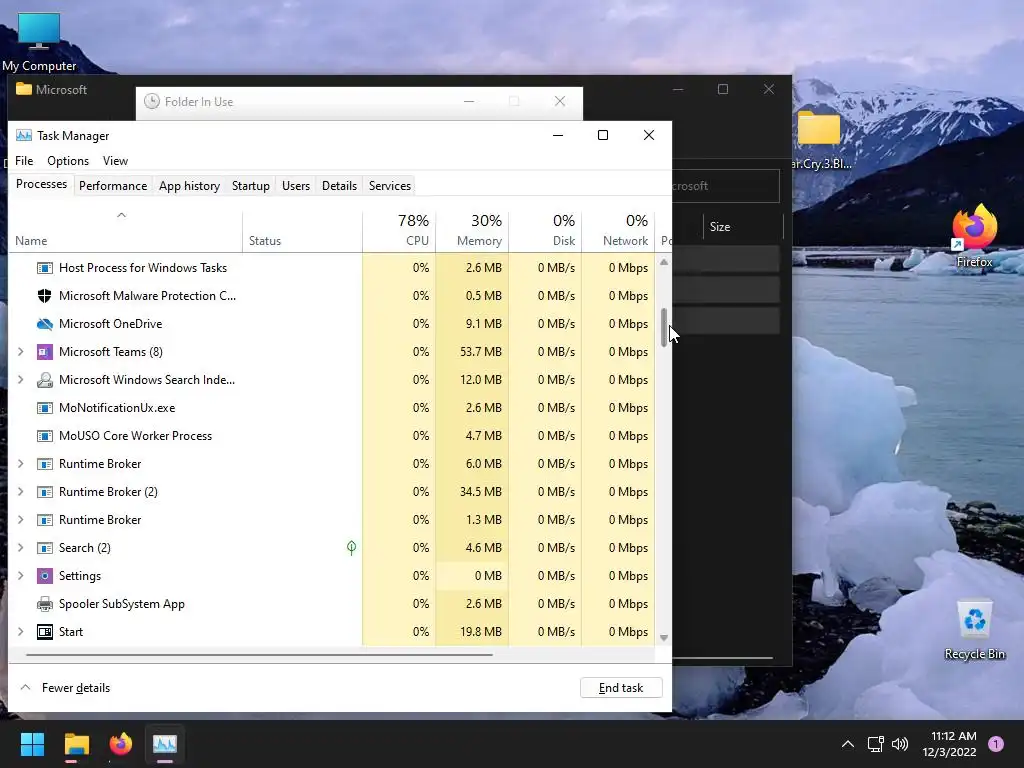Click the scroll up arrow of process list

pos(664,262)
